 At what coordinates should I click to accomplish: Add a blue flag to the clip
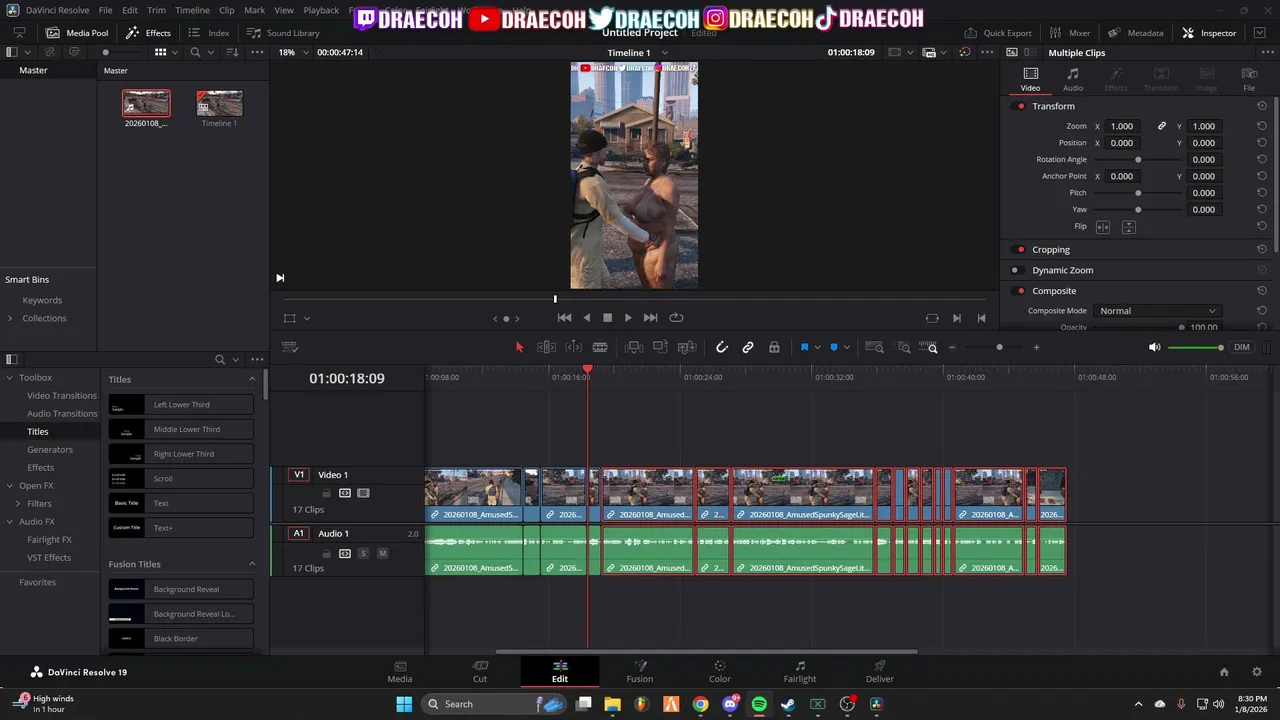click(804, 347)
